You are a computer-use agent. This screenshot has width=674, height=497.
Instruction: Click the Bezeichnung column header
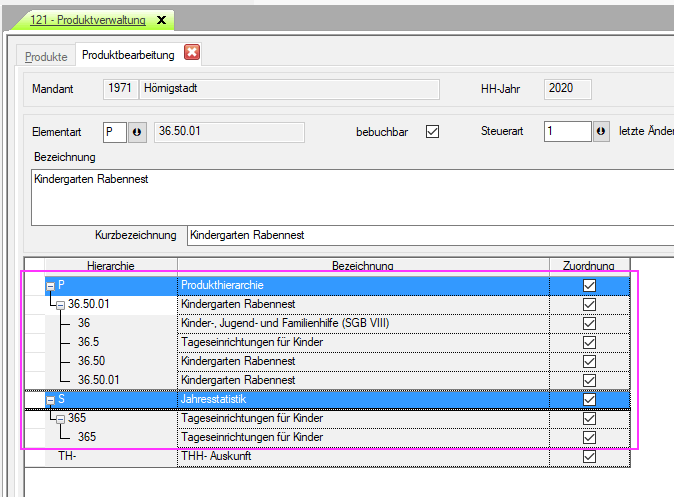tap(362, 265)
